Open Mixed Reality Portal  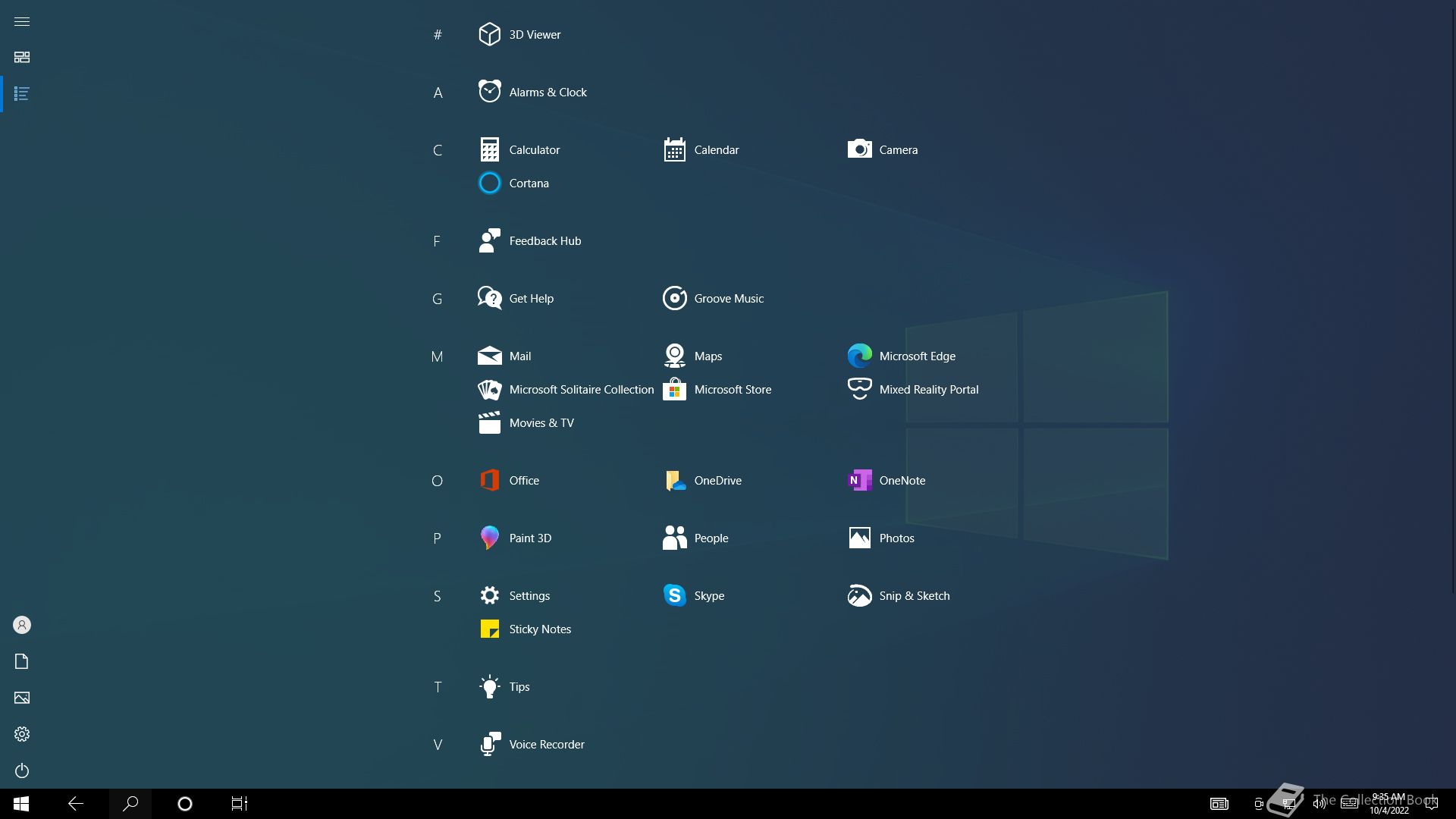coord(913,390)
